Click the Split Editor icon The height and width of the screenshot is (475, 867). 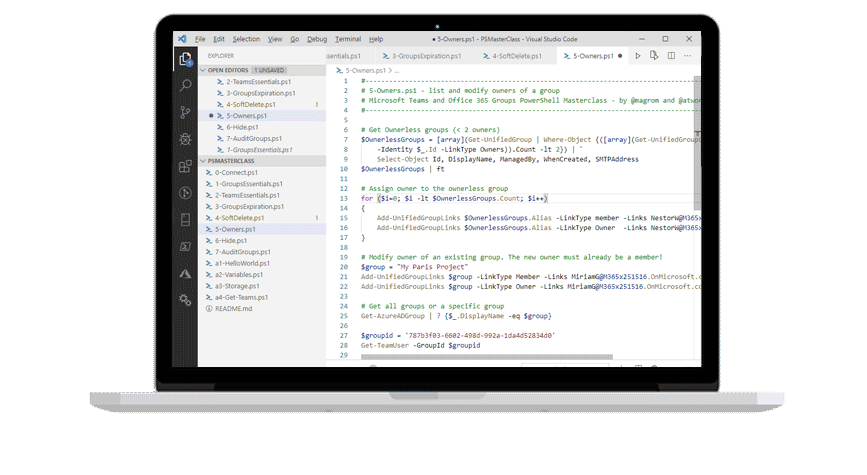point(671,56)
